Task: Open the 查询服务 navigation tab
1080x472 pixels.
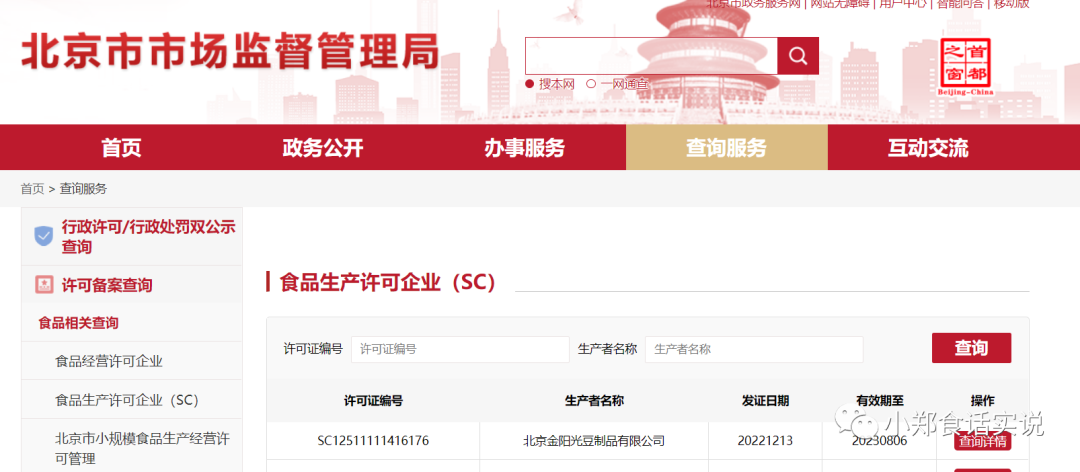Action: coord(726,147)
